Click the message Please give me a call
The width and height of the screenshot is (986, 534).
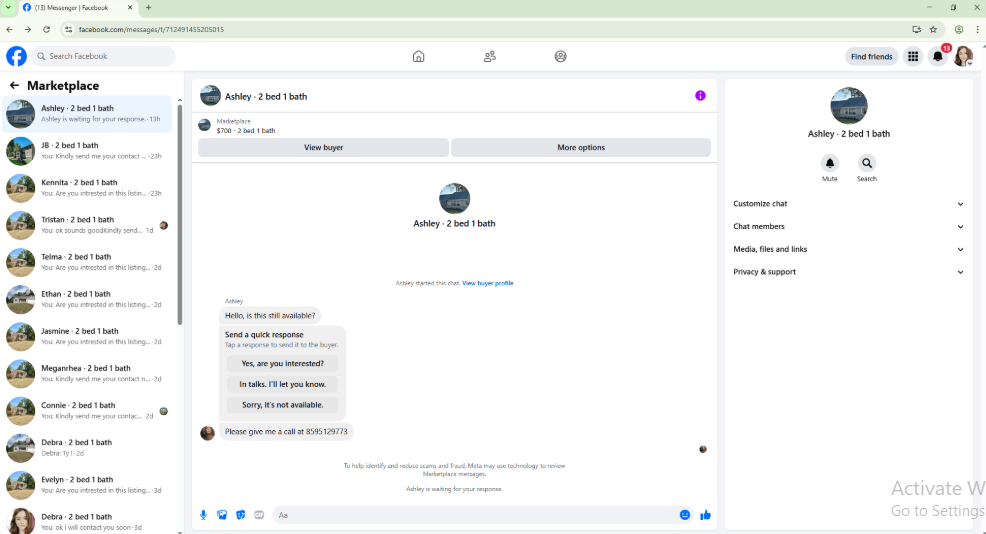286,431
